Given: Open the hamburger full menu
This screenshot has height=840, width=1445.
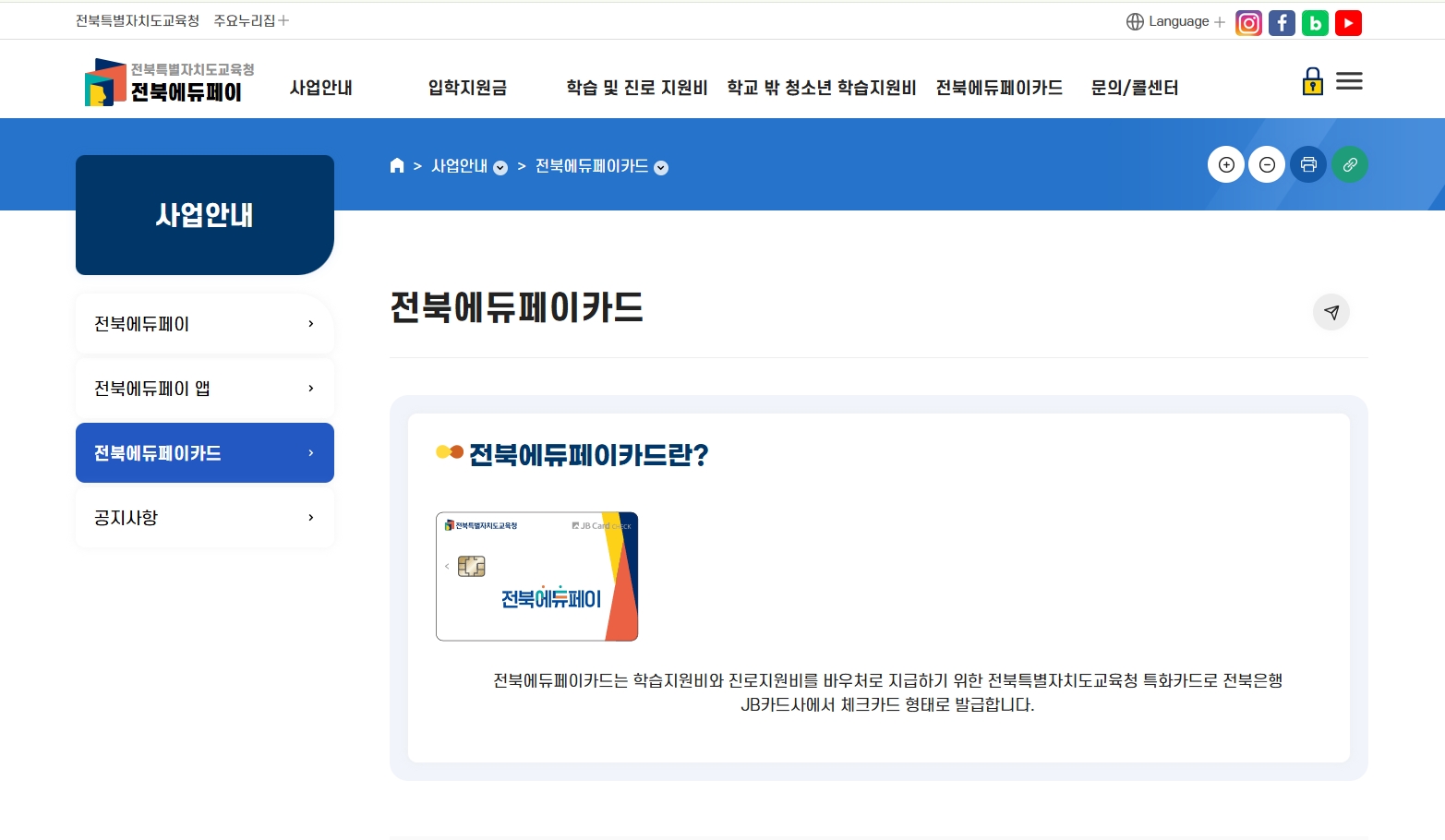Looking at the screenshot, I should coord(1349,81).
